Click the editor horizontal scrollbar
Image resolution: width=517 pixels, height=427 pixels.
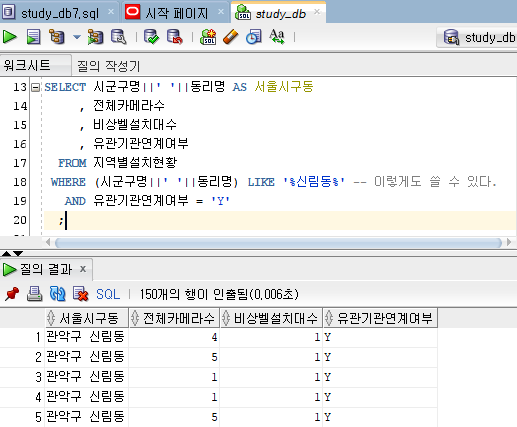(x=278, y=243)
